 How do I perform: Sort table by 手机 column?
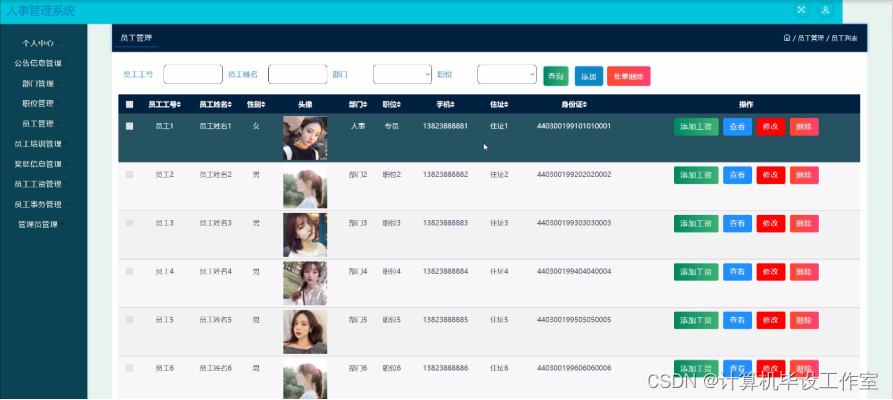click(x=445, y=105)
